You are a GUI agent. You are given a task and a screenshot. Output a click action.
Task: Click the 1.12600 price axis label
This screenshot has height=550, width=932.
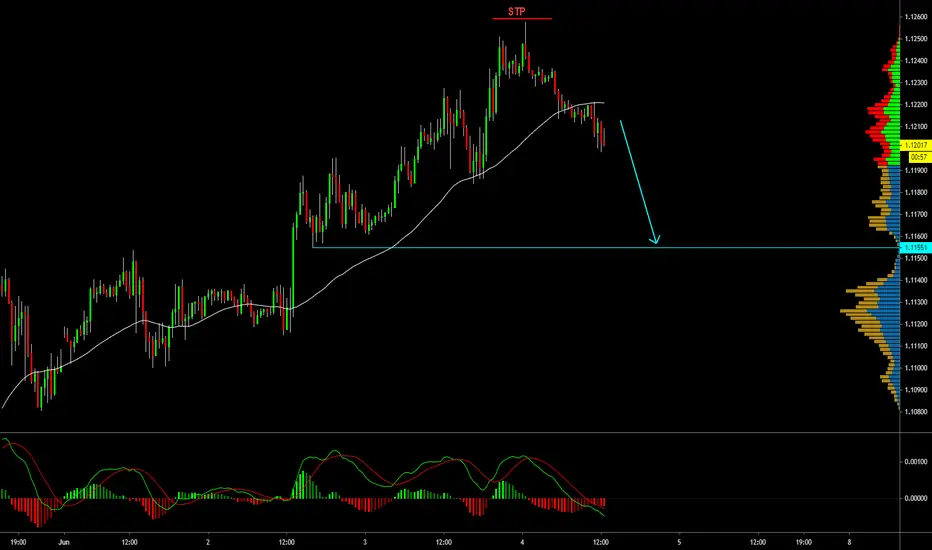pyautogui.click(x=916, y=17)
